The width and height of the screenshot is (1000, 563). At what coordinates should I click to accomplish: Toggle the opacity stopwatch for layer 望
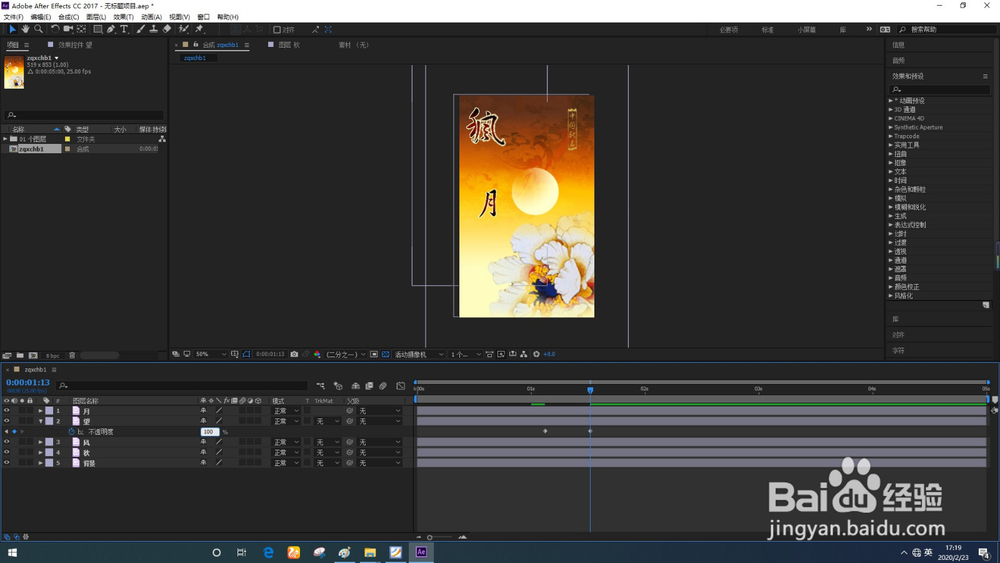tap(71, 432)
